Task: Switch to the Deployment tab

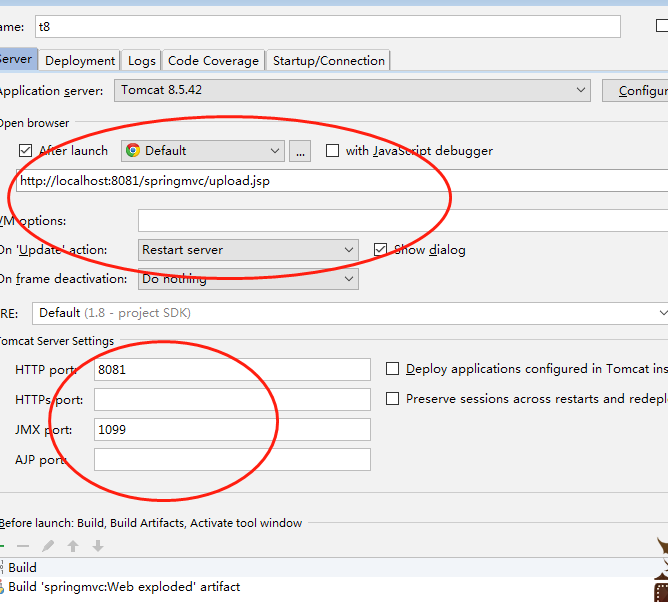Action: (80, 60)
